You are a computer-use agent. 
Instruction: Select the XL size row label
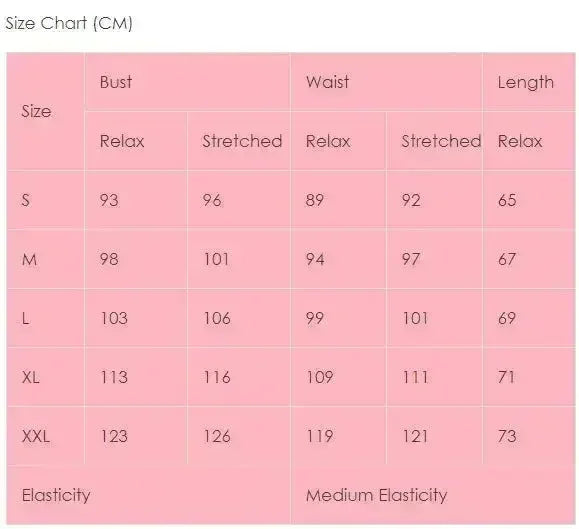click(x=31, y=377)
